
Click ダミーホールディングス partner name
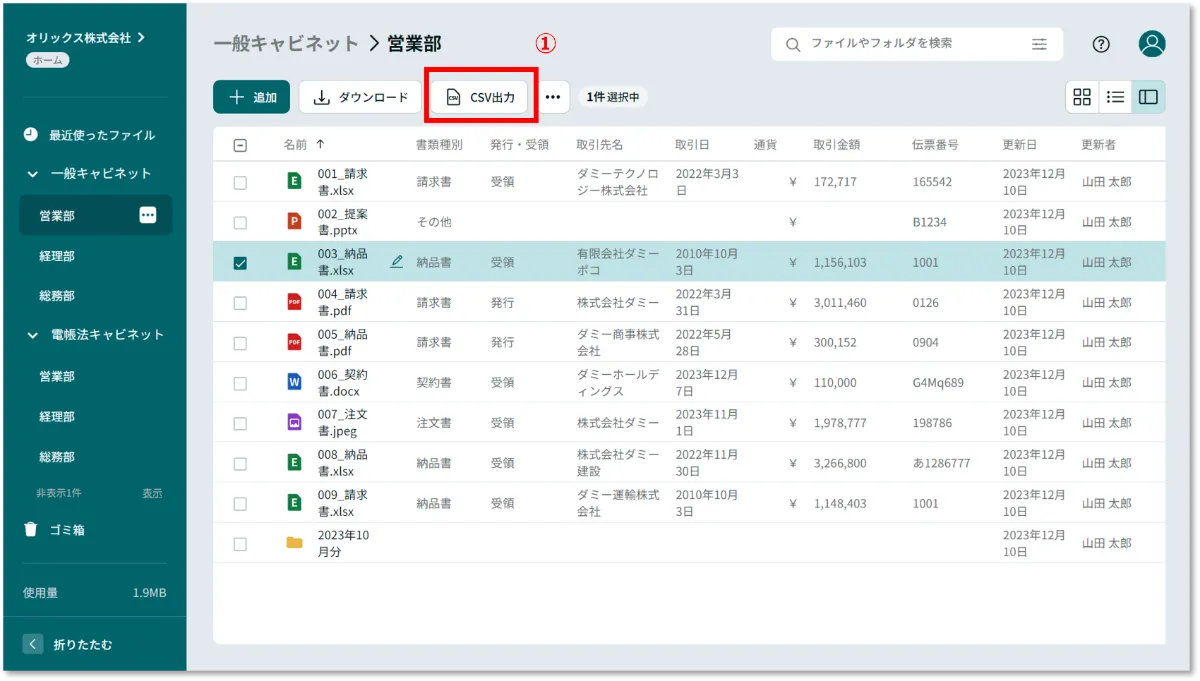tap(617, 382)
